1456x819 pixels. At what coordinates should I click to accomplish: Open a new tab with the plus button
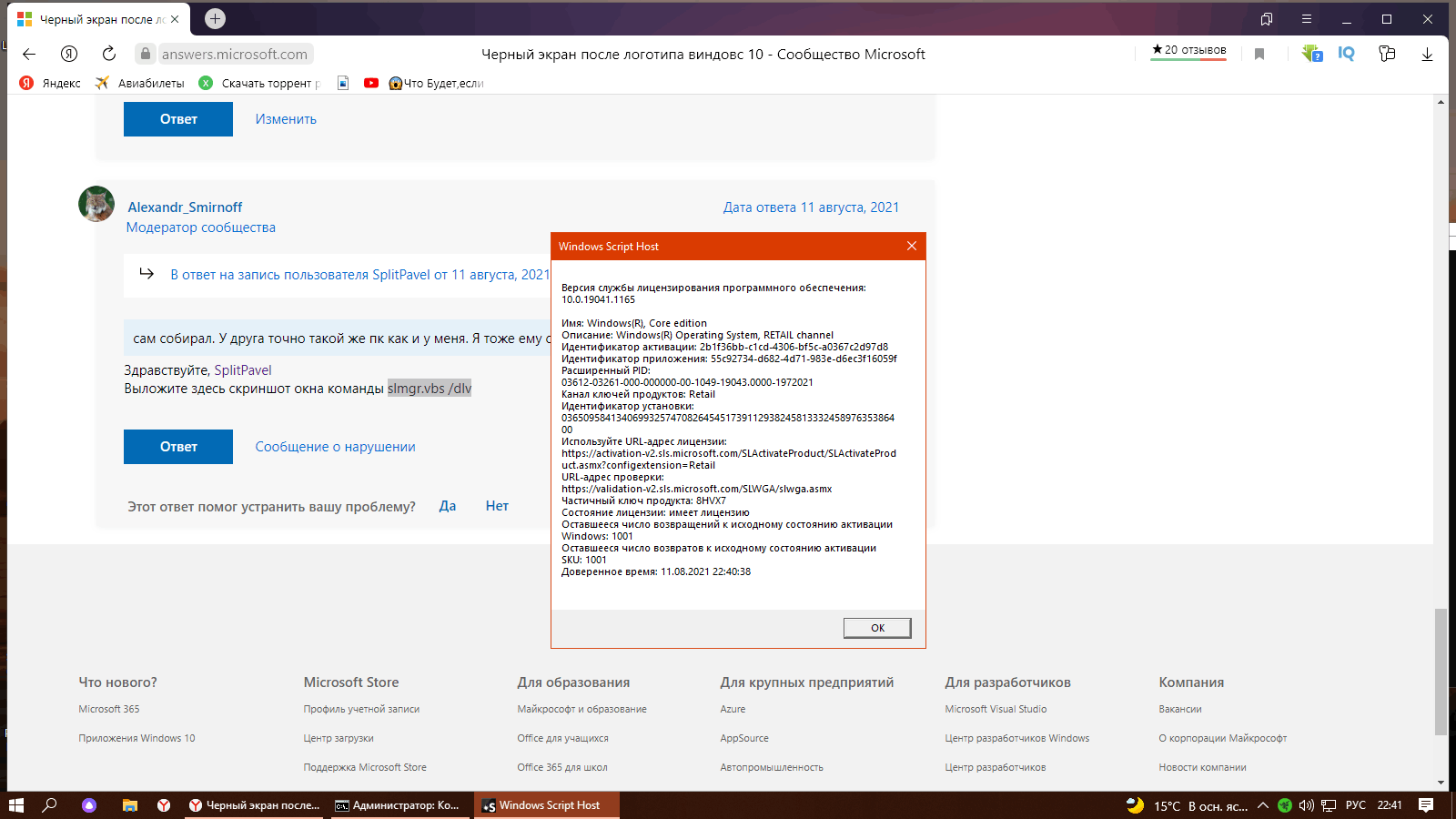[215, 18]
